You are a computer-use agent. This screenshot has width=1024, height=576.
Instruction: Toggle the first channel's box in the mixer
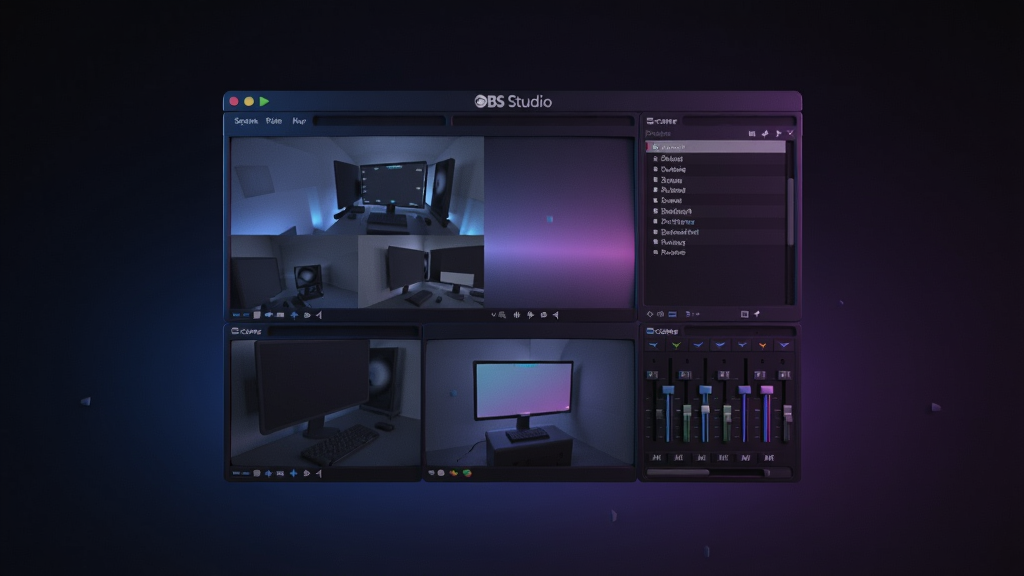point(652,375)
